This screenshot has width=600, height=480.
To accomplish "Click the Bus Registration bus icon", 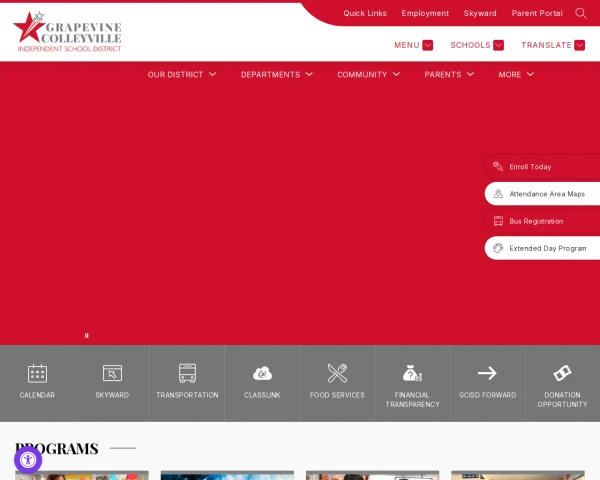I will click(498, 221).
